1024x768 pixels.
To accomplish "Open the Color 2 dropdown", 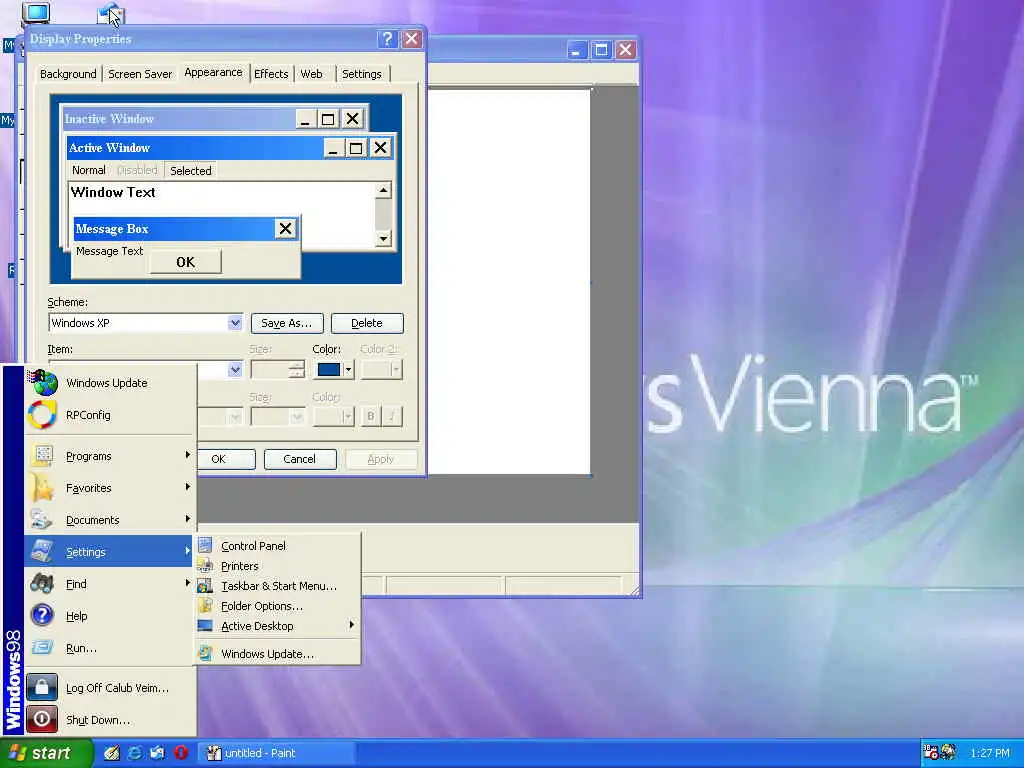I will tap(381, 370).
